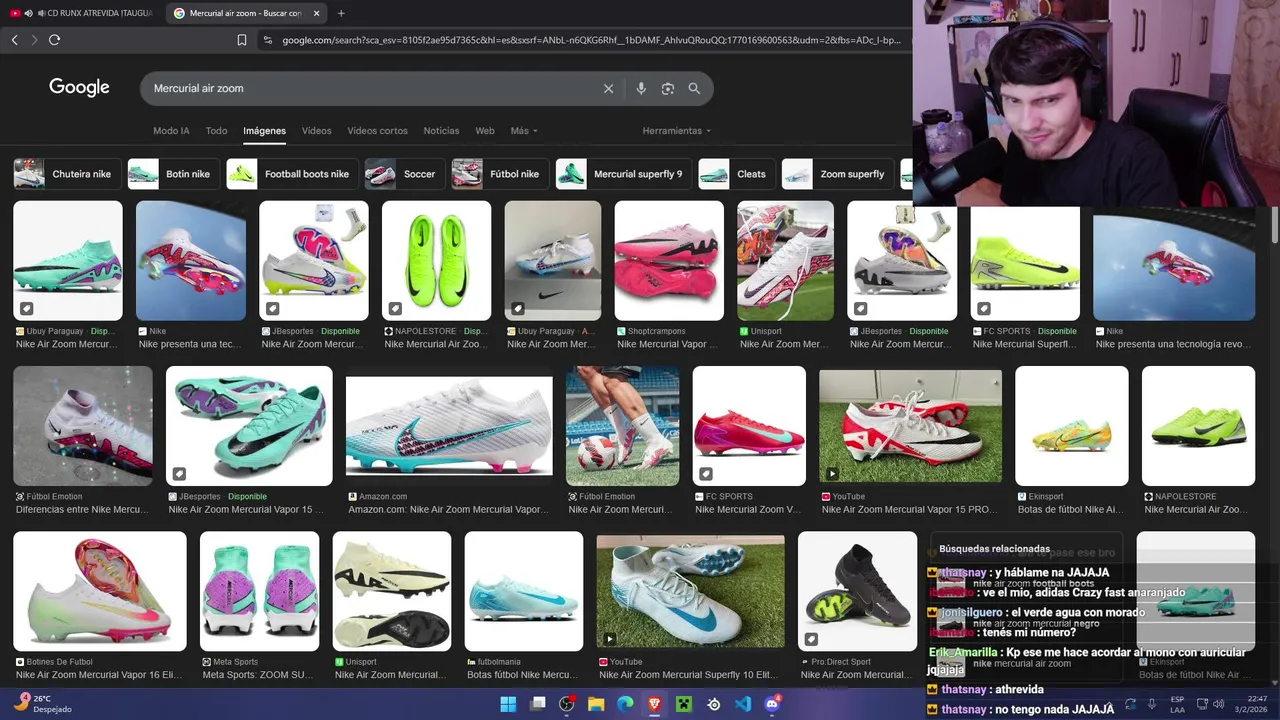Switch to the Web results tab
Screen dimensions: 1280x720
pos(485,131)
